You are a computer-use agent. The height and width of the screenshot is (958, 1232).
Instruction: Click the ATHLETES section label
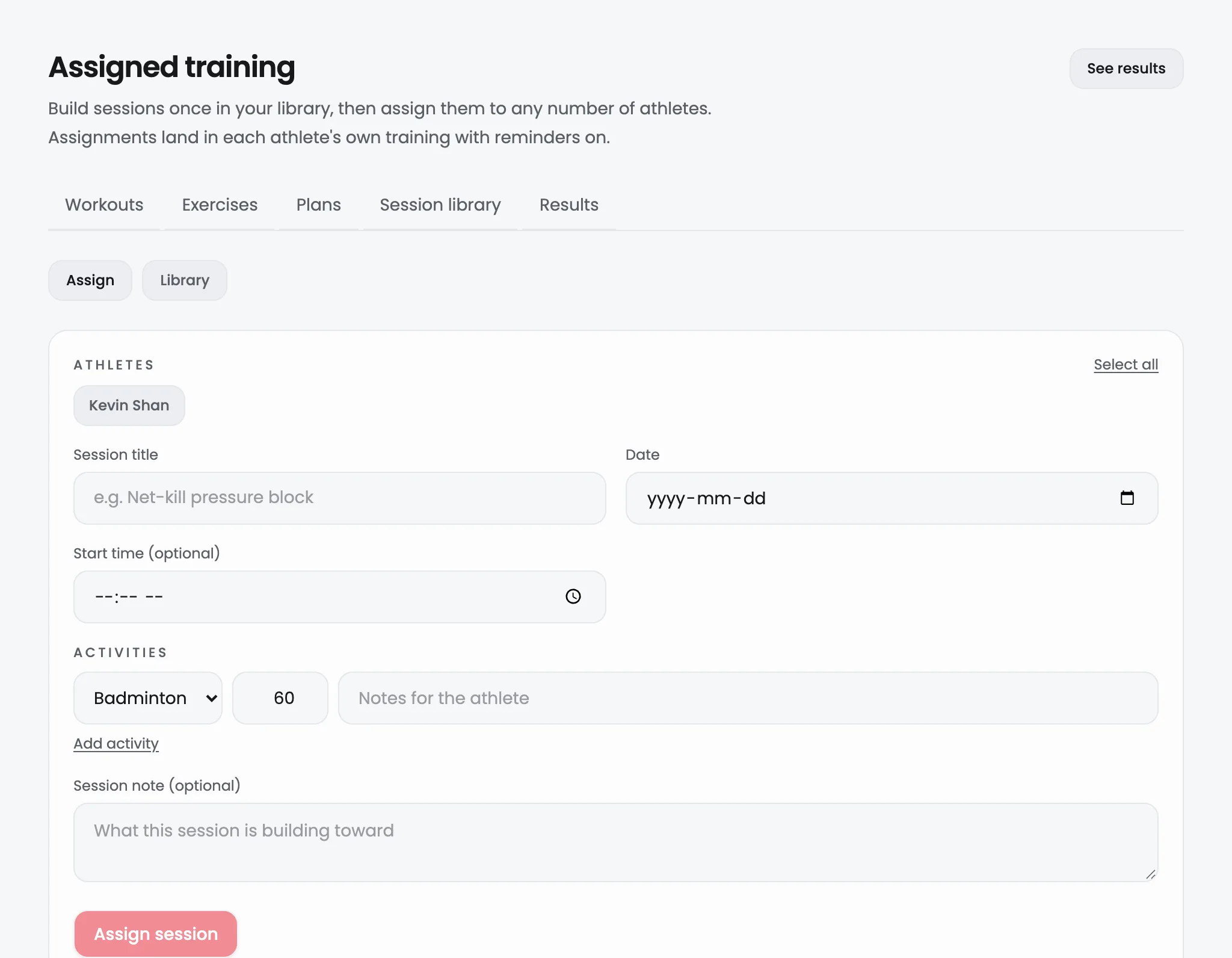pos(114,365)
